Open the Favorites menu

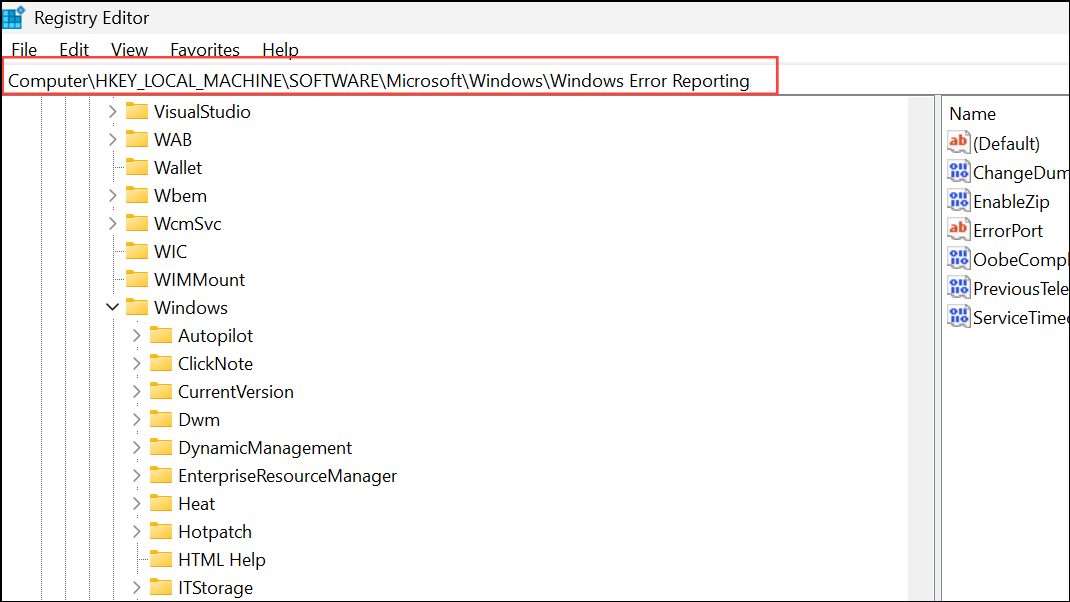204,49
